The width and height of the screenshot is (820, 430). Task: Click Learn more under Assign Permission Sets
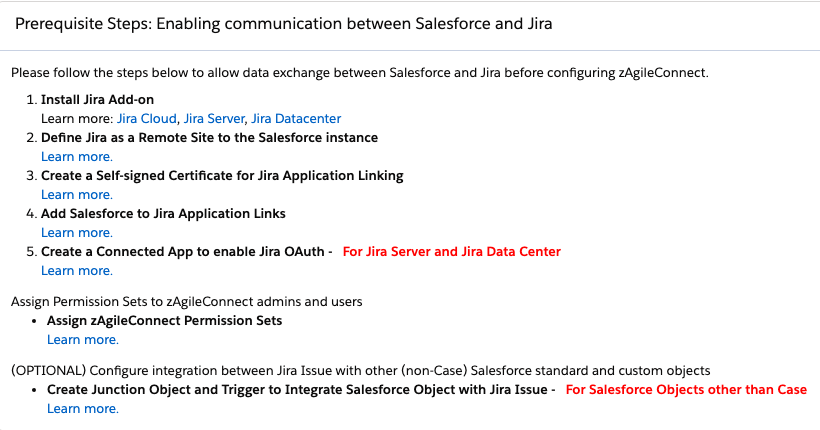coord(83,339)
